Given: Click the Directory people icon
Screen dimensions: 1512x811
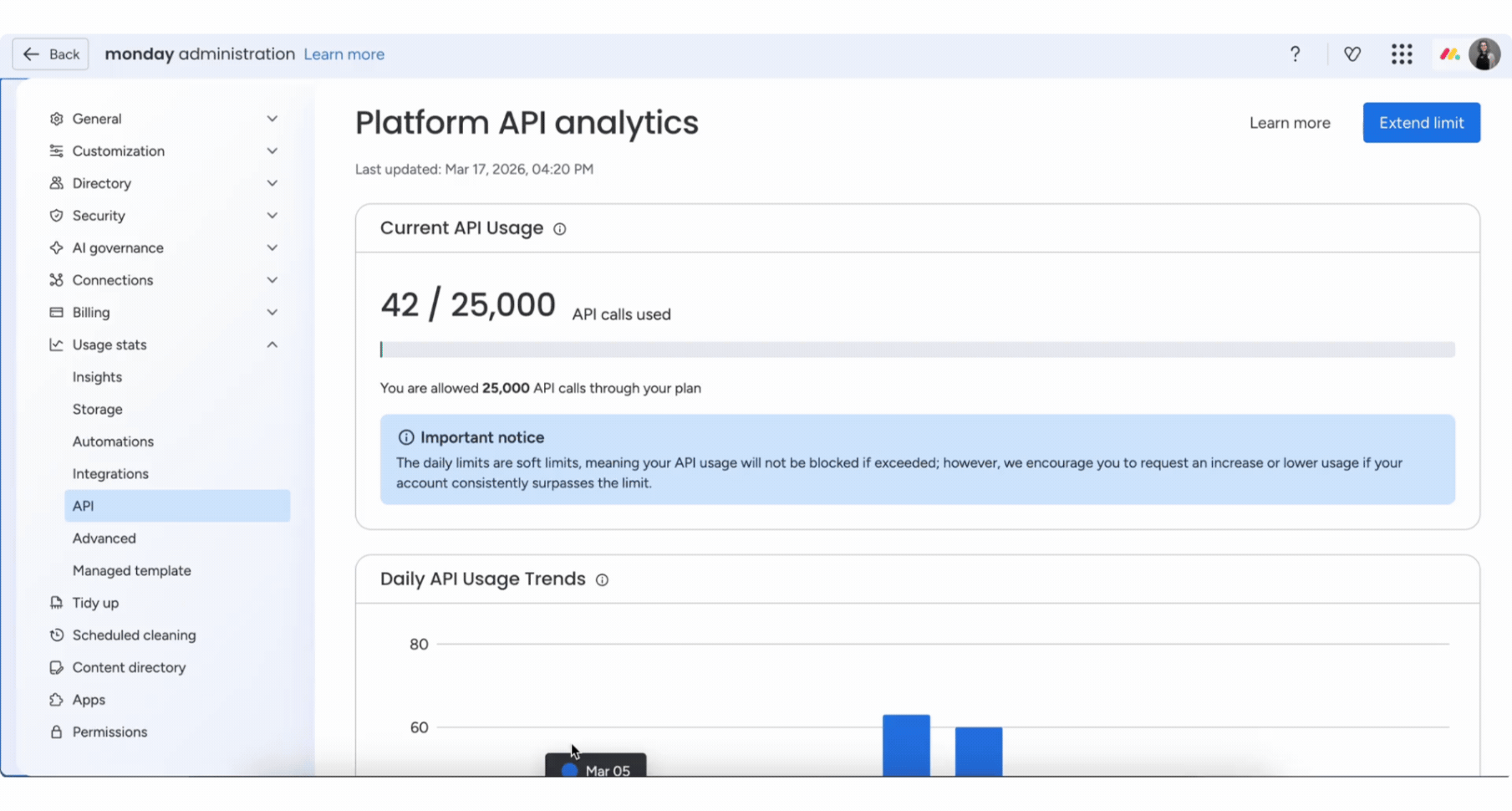Looking at the screenshot, I should click(x=56, y=183).
